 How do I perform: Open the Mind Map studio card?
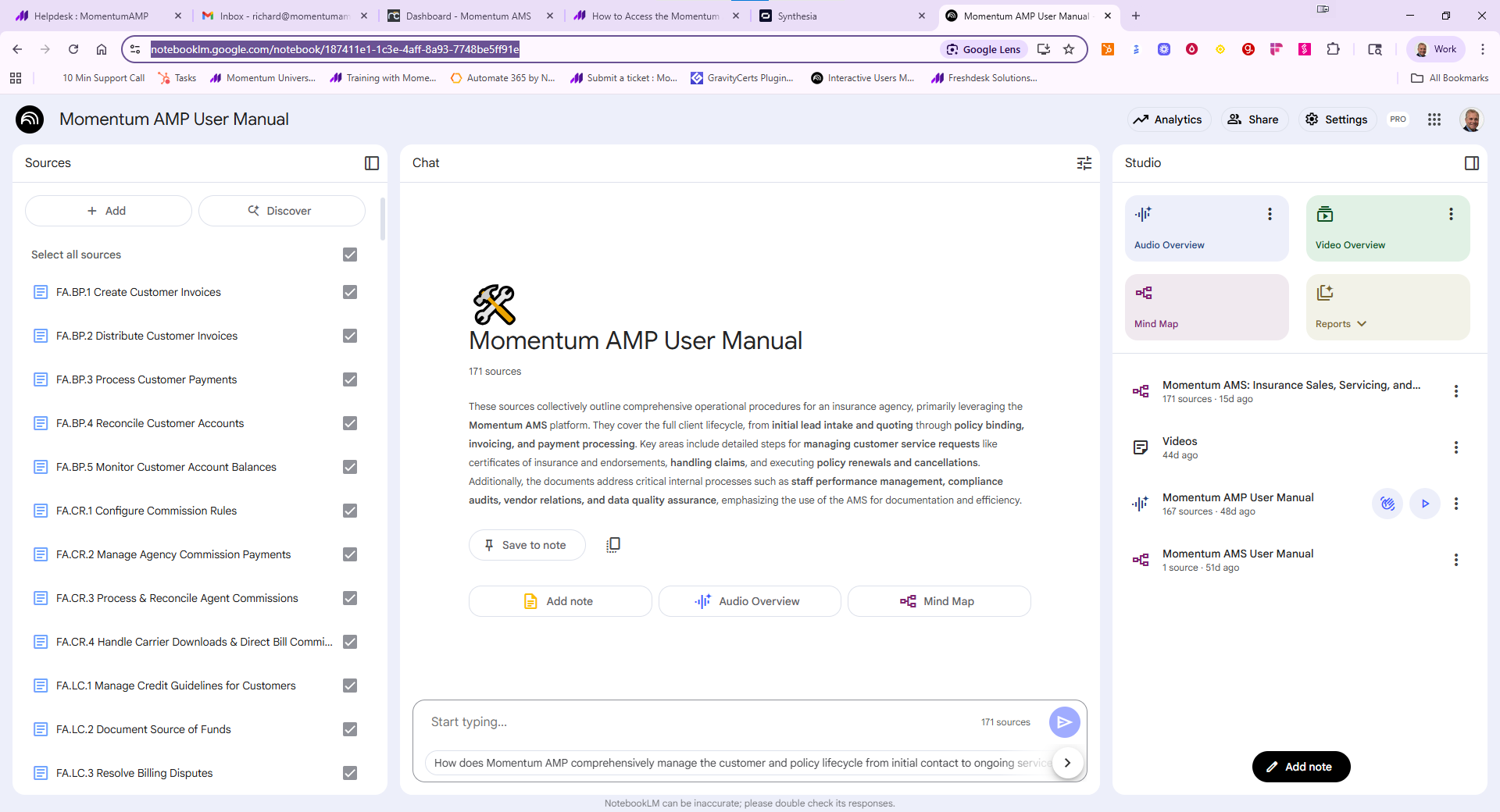pos(1206,307)
